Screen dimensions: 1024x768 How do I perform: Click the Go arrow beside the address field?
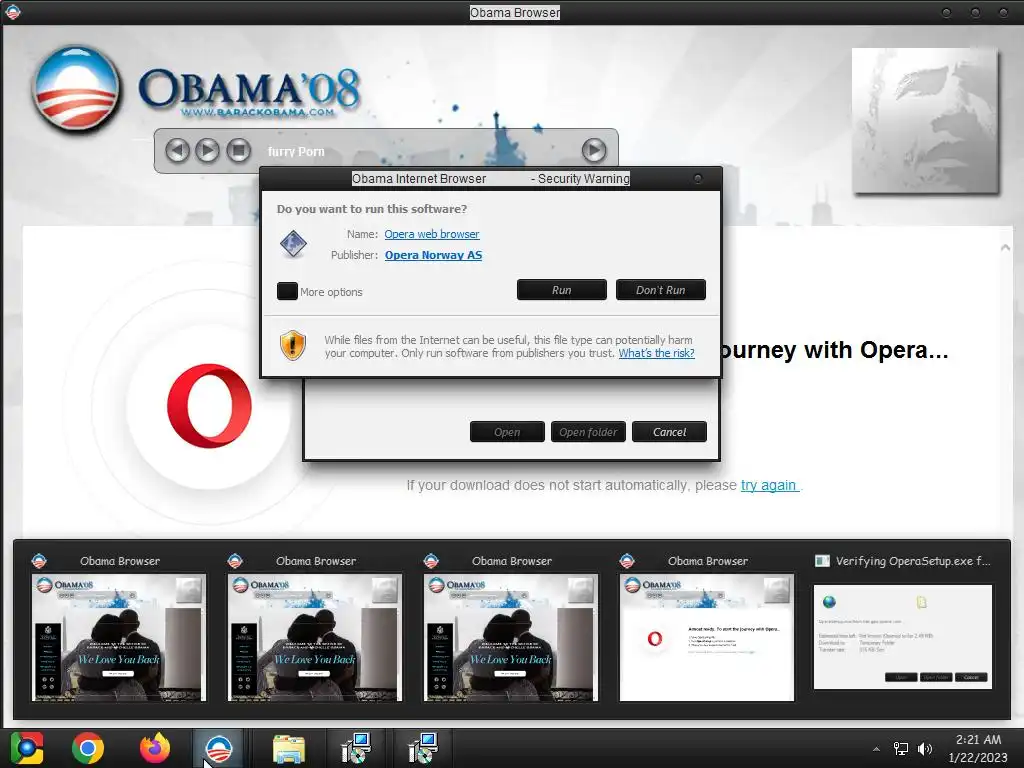(593, 151)
